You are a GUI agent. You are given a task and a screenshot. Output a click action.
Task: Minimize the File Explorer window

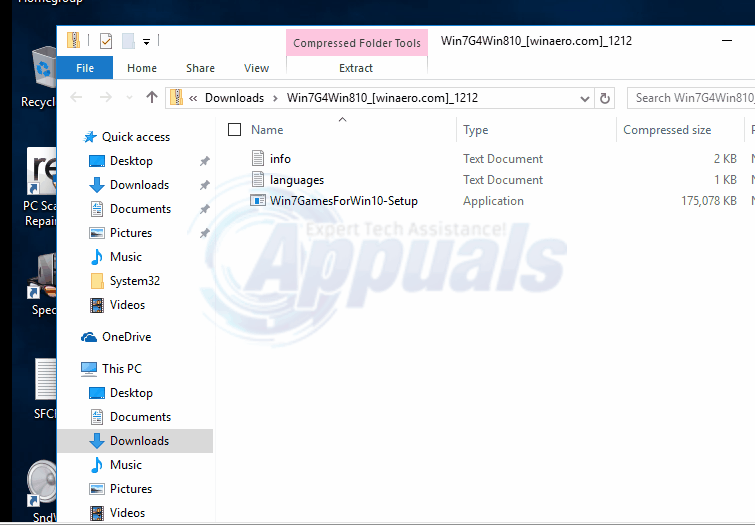click(x=727, y=41)
